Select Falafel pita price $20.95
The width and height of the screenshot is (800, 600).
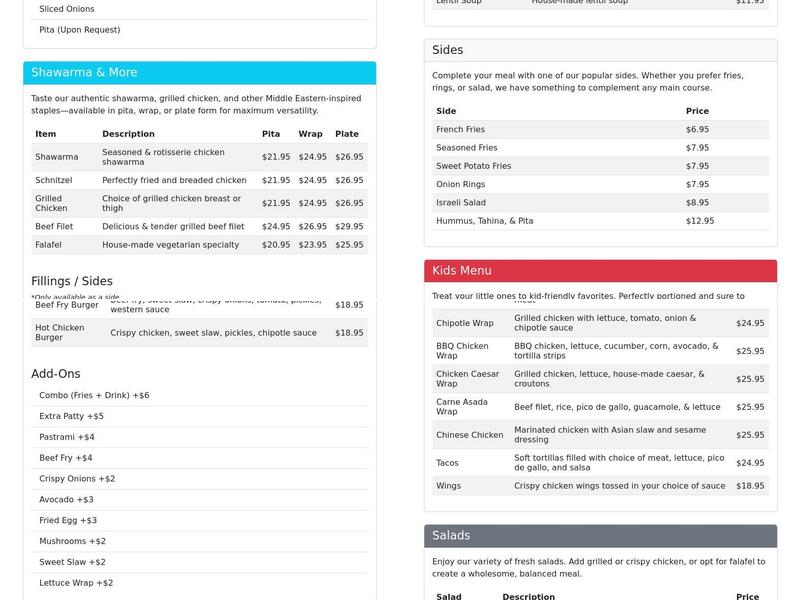pyautogui.click(x=276, y=245)
